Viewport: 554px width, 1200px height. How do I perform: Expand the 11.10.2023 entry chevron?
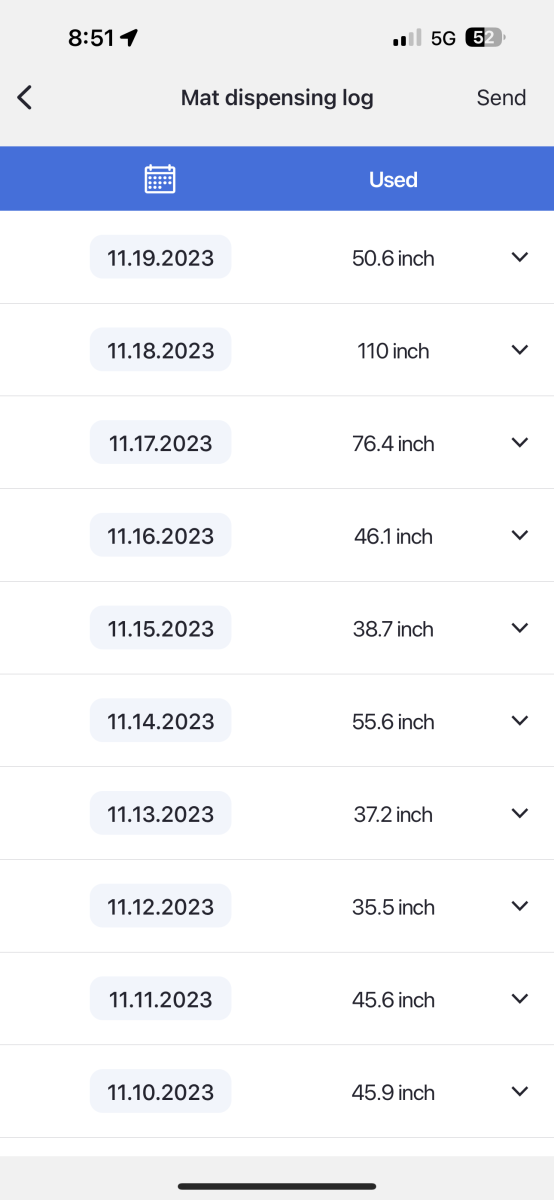tap(519, 1091)
